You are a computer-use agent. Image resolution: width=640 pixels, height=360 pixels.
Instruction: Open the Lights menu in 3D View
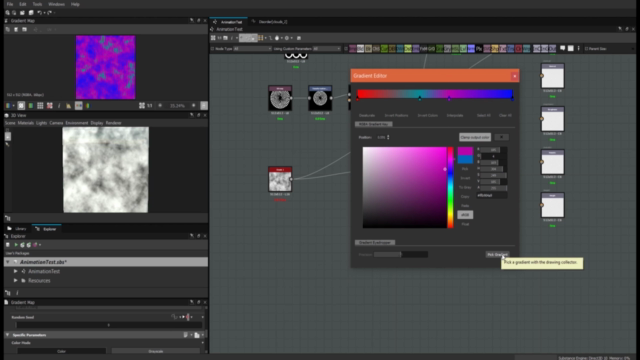click(x=41, y=123)
